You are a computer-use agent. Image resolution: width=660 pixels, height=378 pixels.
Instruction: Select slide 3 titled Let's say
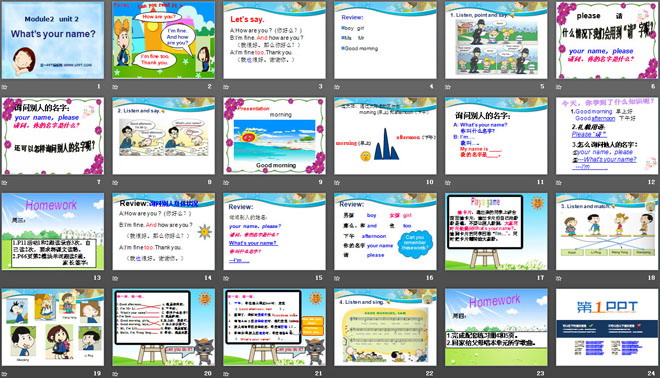tap(274, 40)
